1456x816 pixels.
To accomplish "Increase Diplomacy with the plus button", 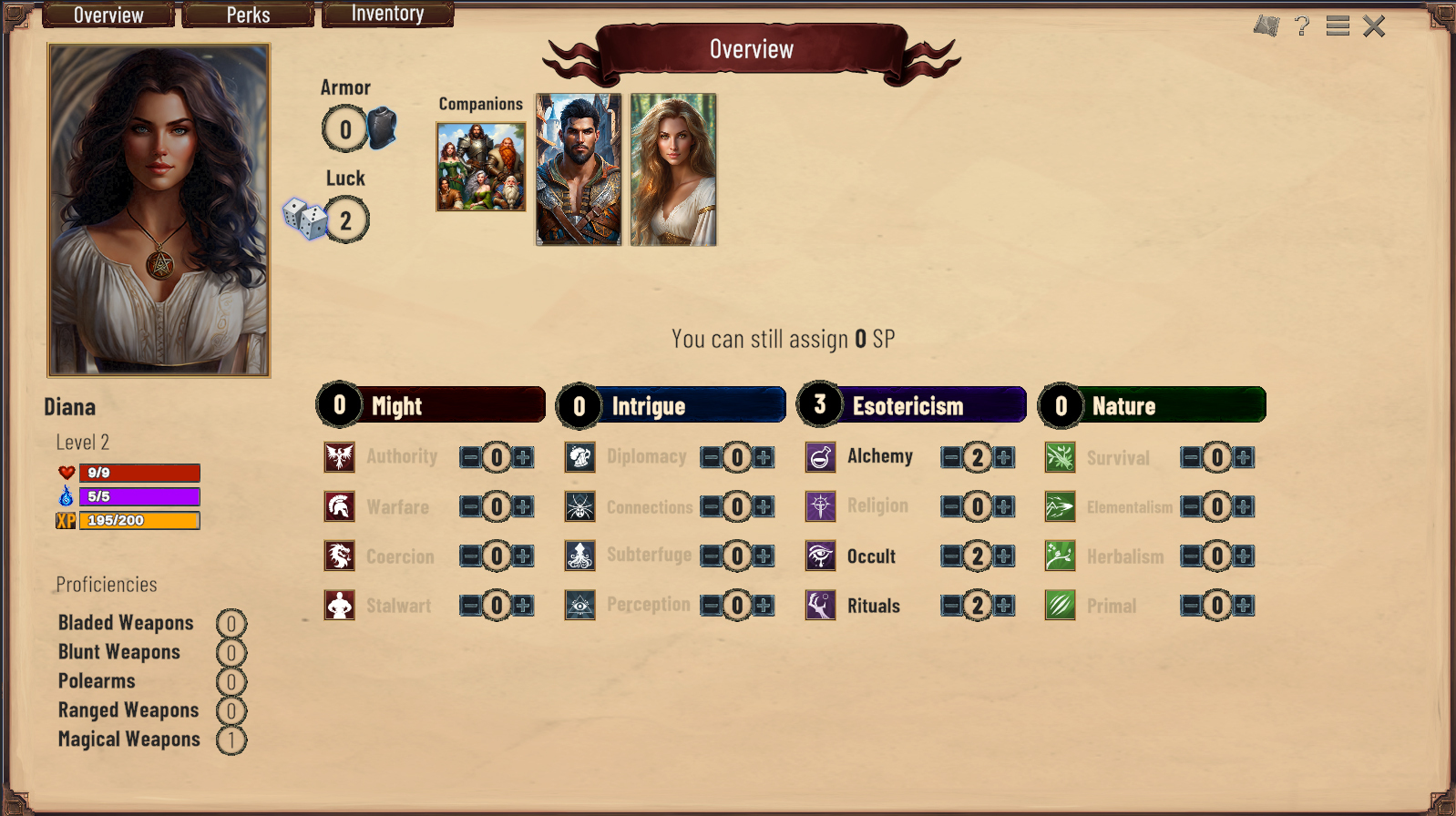I will pyautogui.click(x=764, y=457).
